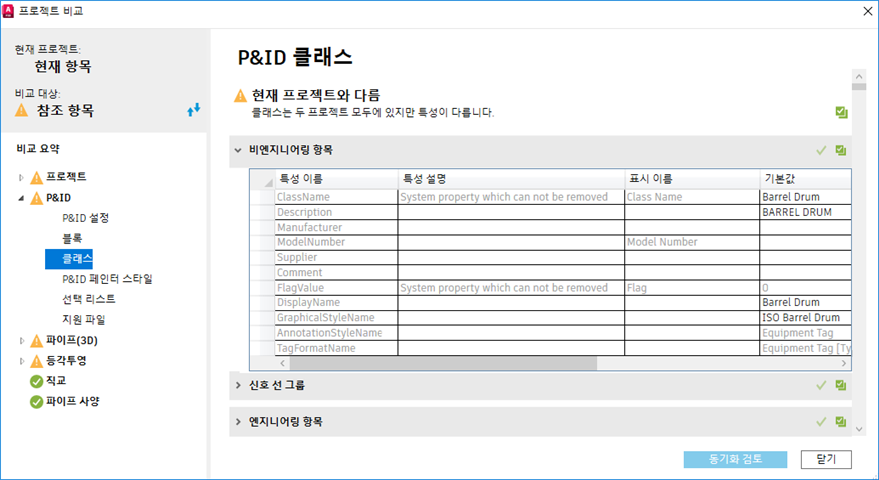The image size is (879, 480).
Task: Click the 동기화 검토 button
Action: tap(735, 459)
